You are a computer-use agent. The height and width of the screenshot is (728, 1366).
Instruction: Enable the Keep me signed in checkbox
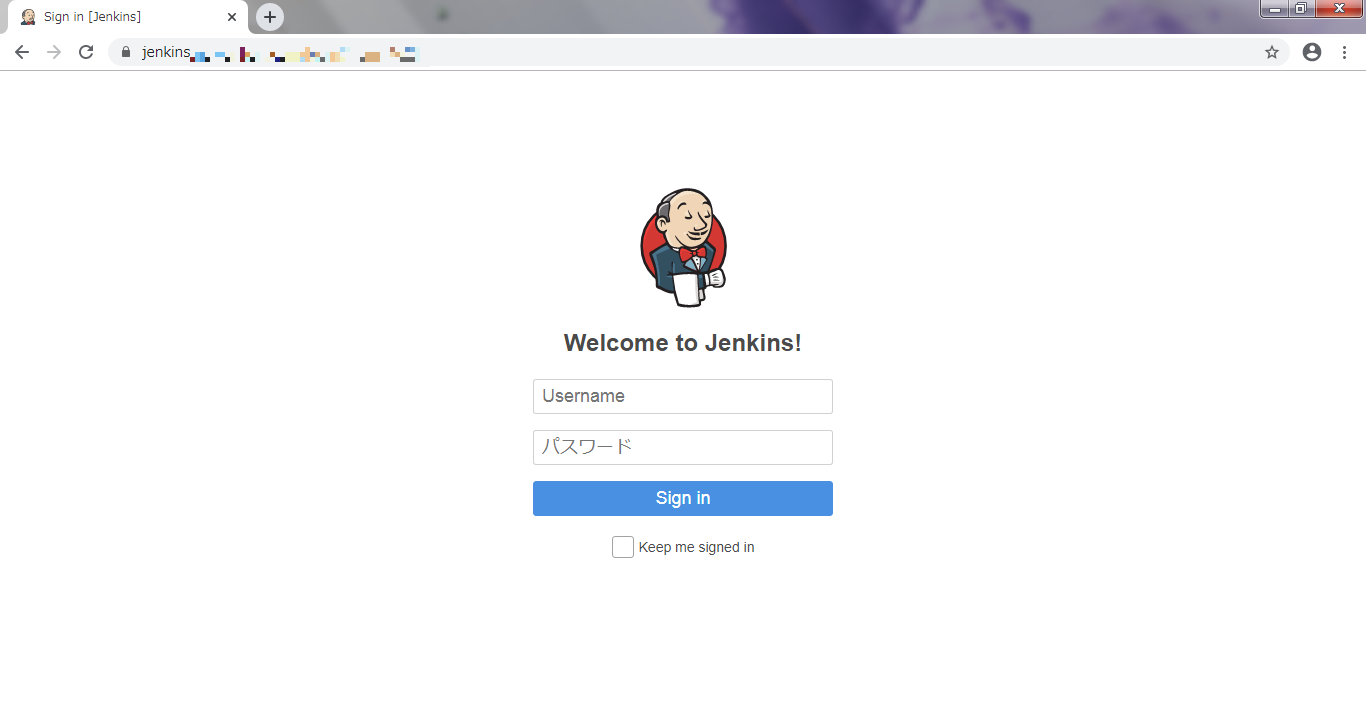pos(623,547)
